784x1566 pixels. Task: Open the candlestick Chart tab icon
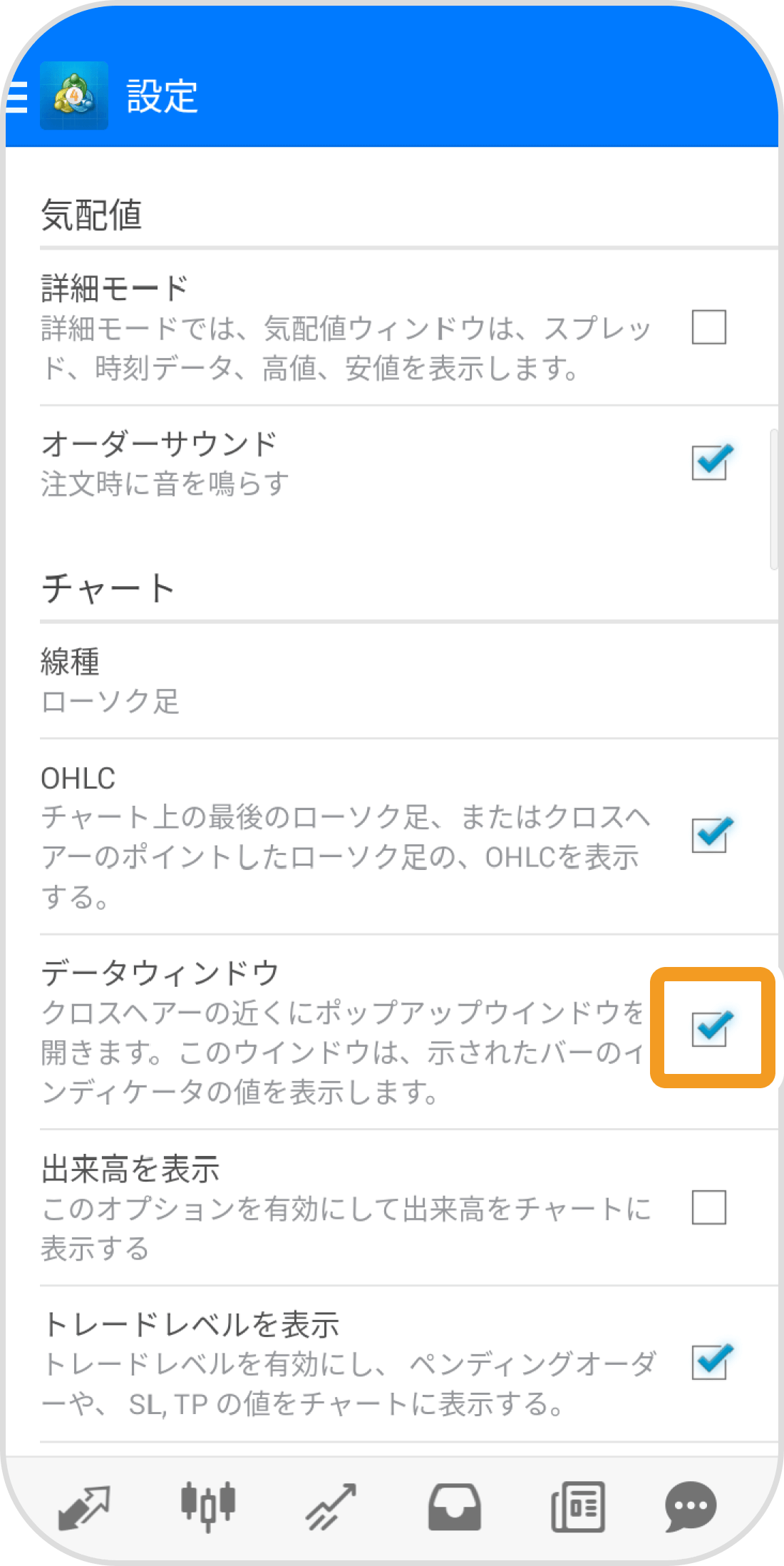point(208,1506)
